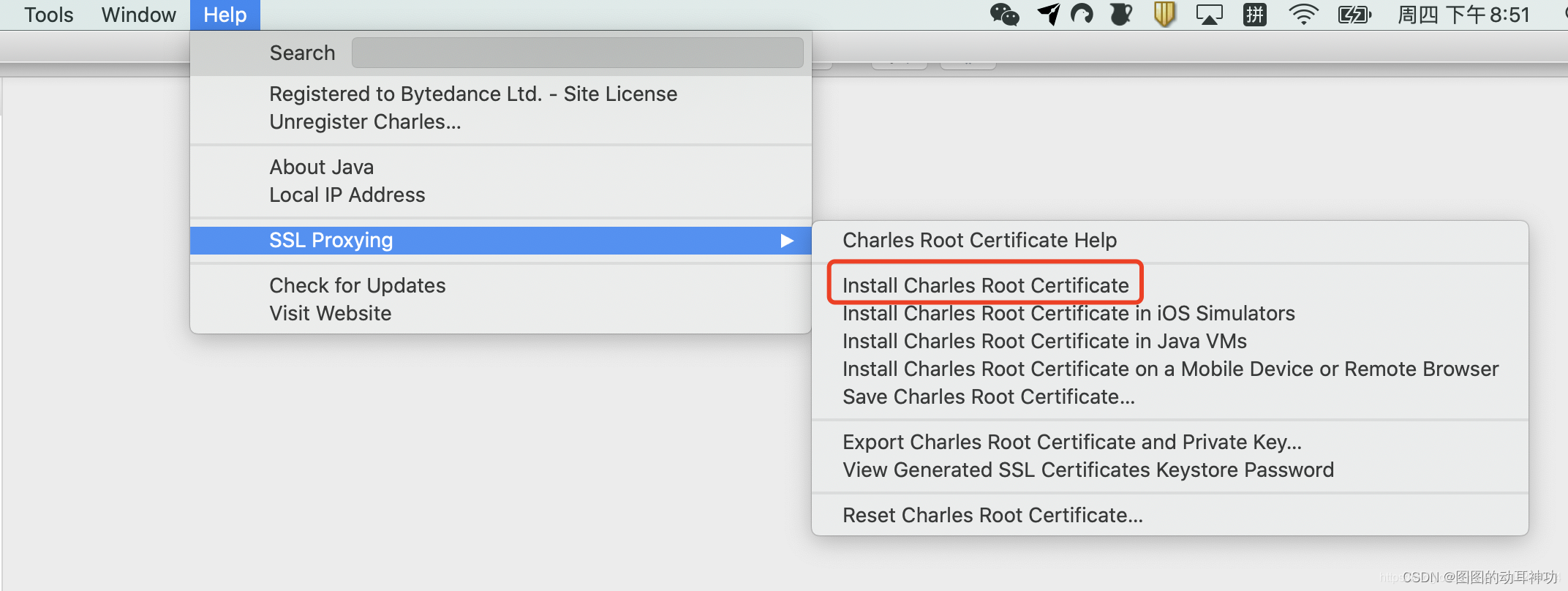View Generated SSL Certificates Keystore Password
Image resolution: width=1568 pixels, height=591 pixels.
(x=1170, y=470)
